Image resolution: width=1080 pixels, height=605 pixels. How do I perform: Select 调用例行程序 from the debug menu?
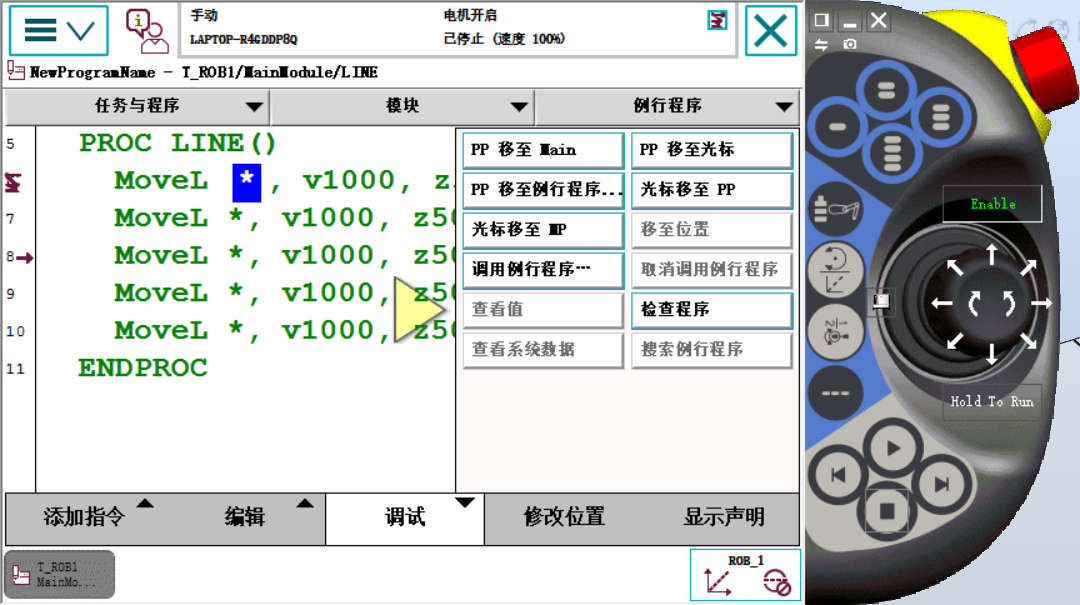(542, 270)
